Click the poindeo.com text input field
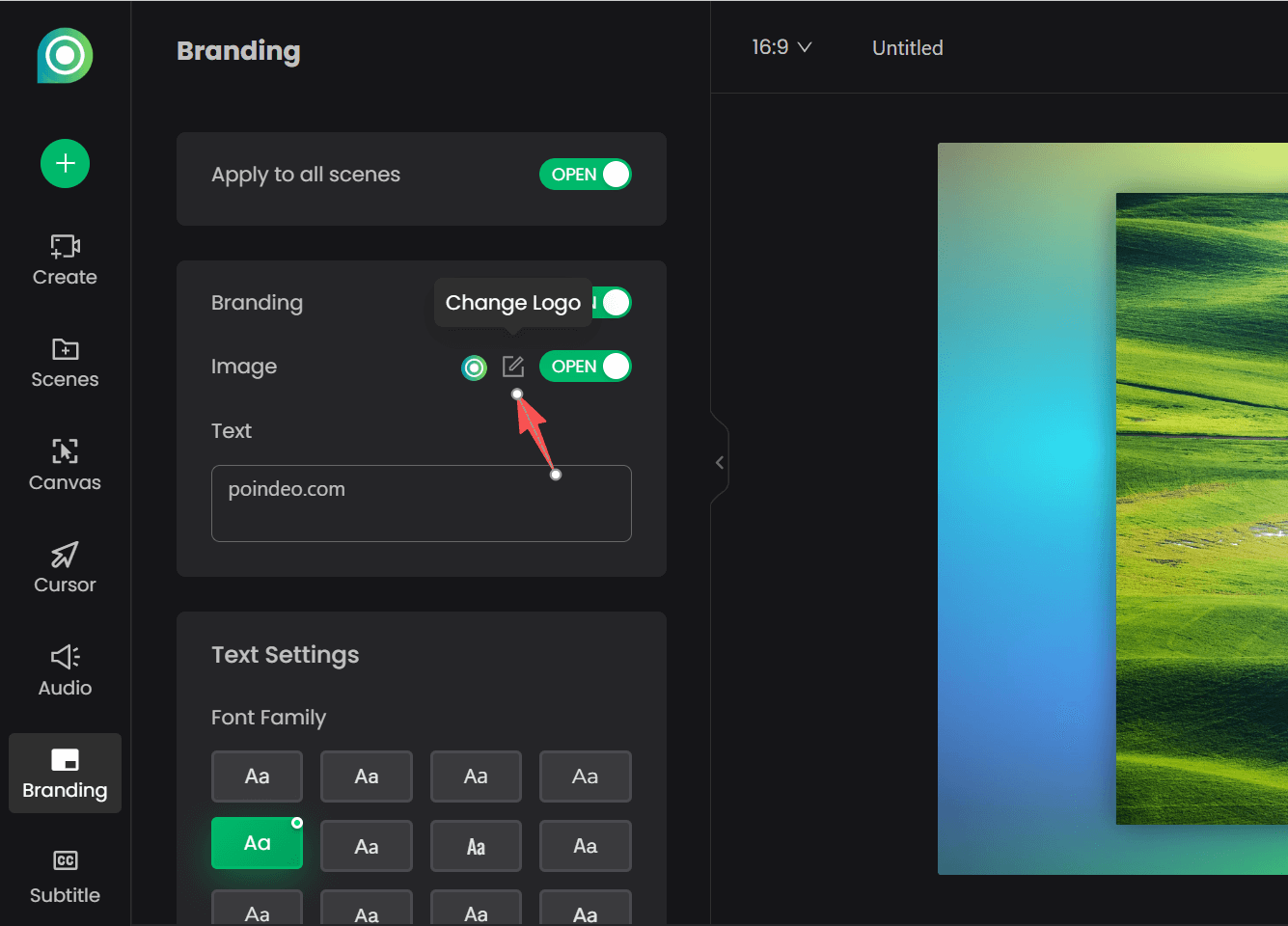Viewport: 1288px width, 926px height. pos(421,503)
